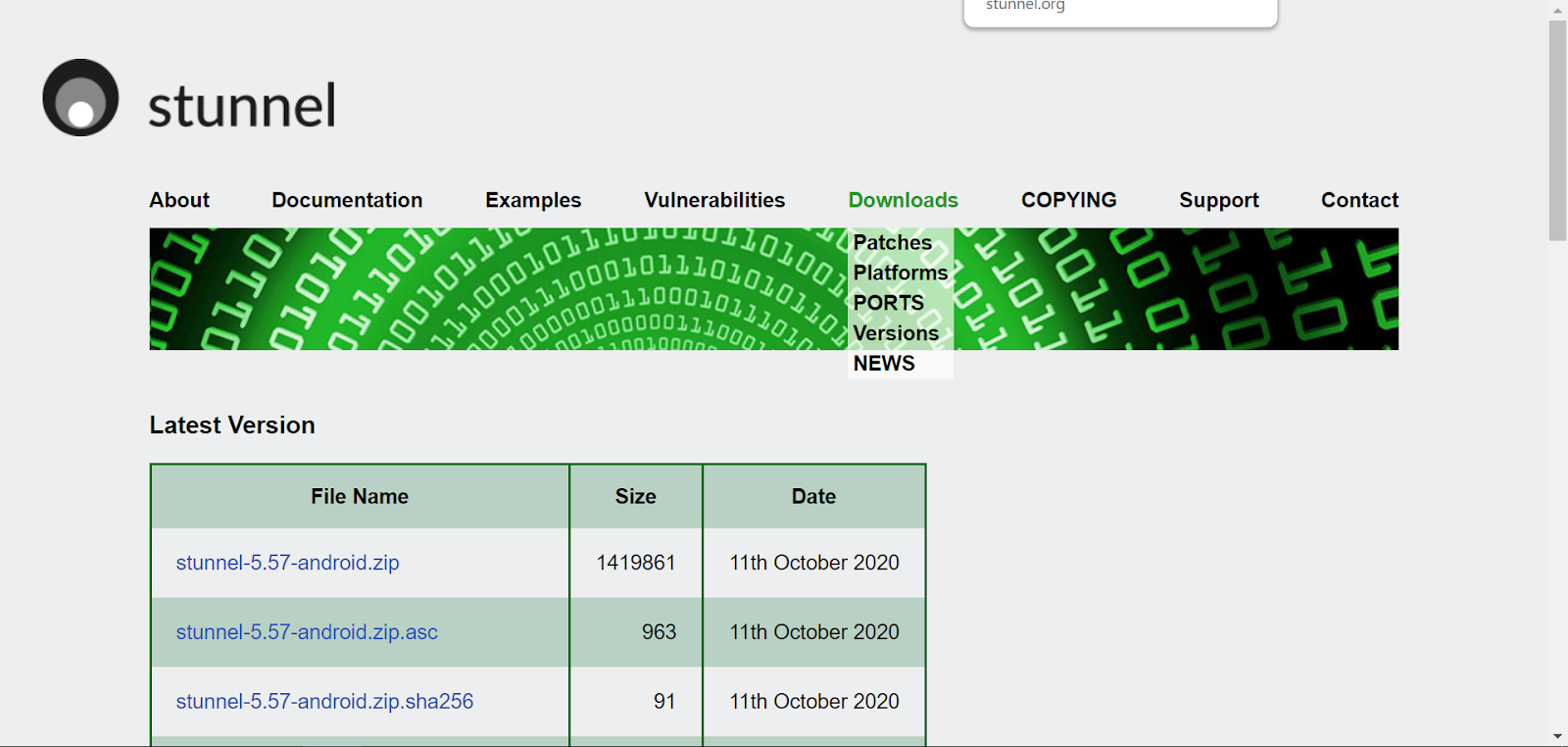Open the stunnel-5.57-android.zip.asc signature link
The image size is (1568, 747).
coord(307,632)
